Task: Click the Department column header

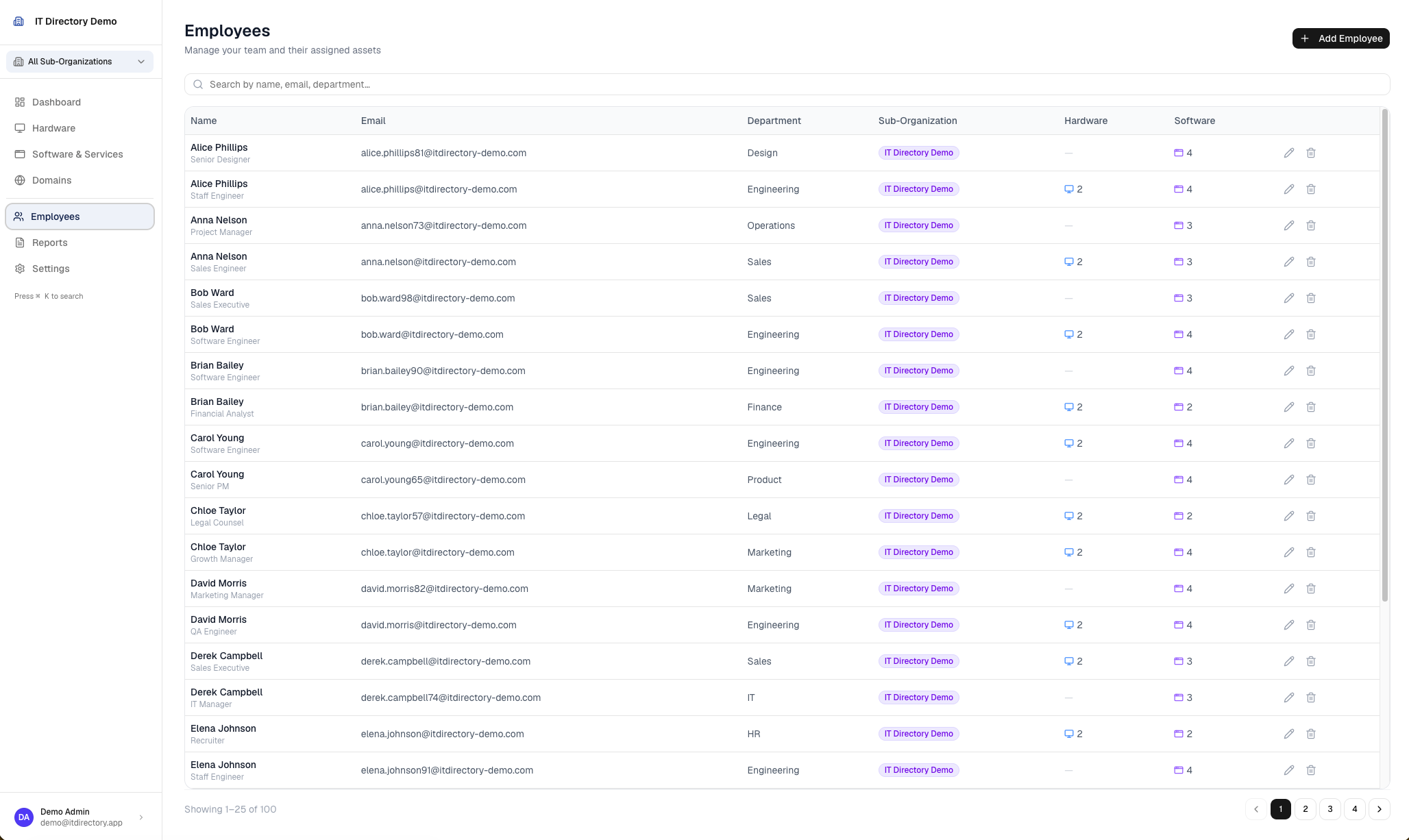Action: click(x=774, y=121)
